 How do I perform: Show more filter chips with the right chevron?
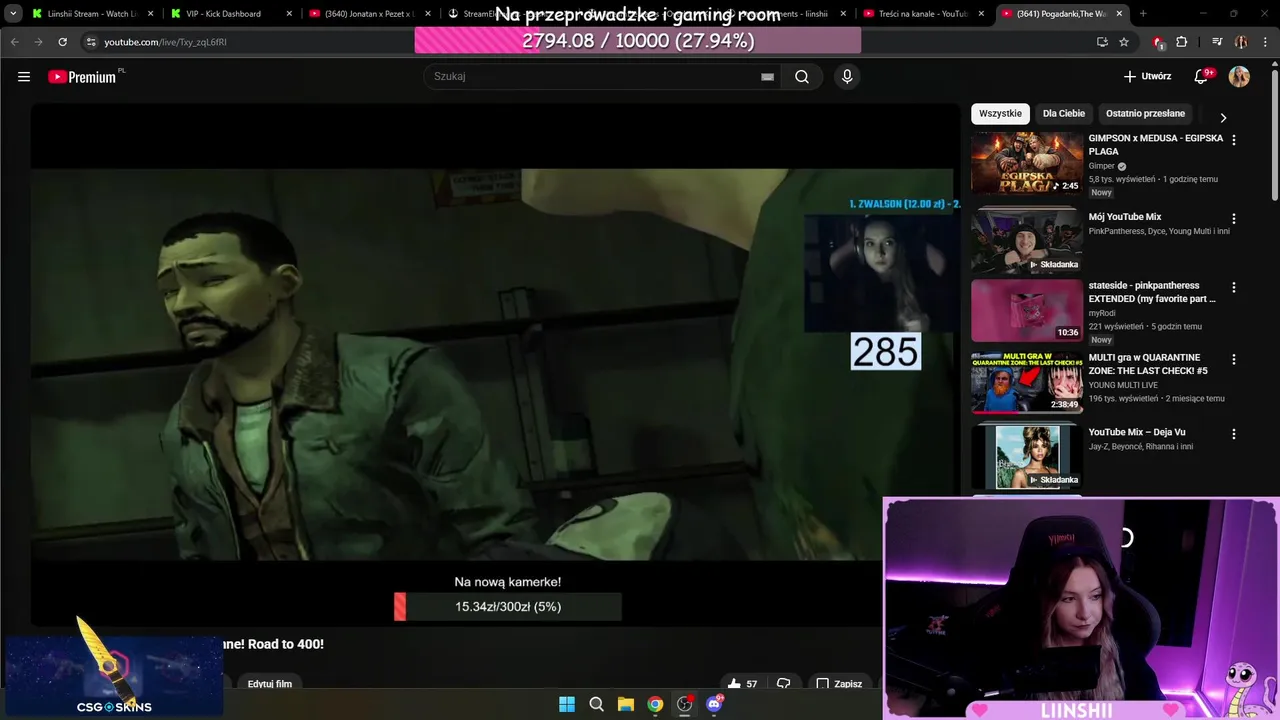click(x=1222, y=118)
